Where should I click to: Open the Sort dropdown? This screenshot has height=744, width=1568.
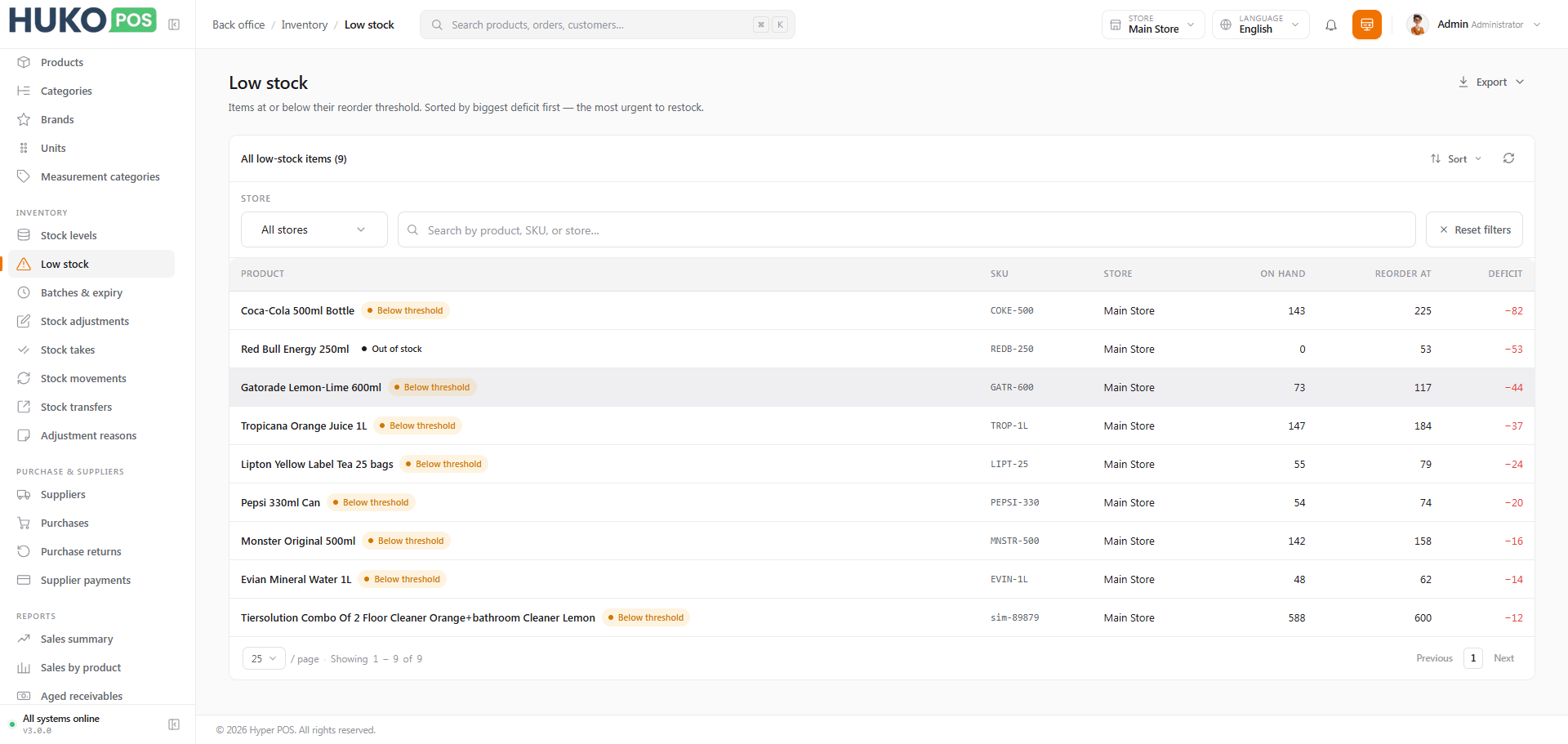(1456, 158)
